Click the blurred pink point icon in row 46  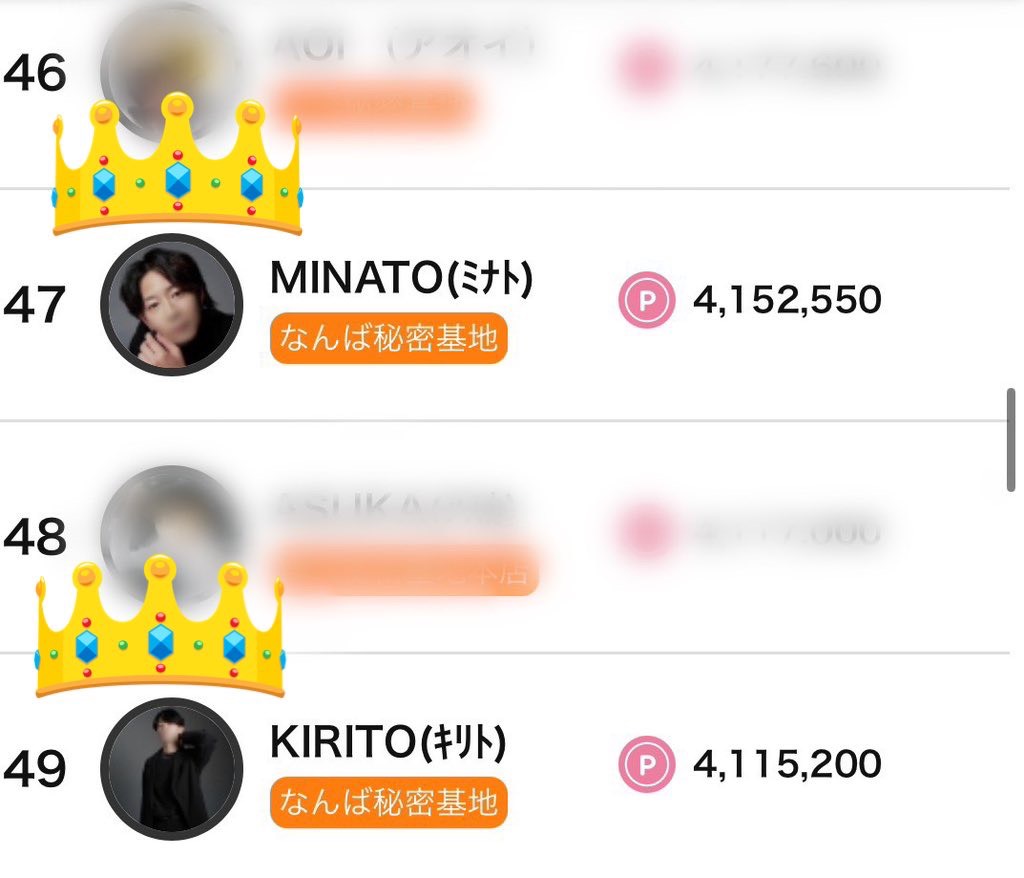640,67
